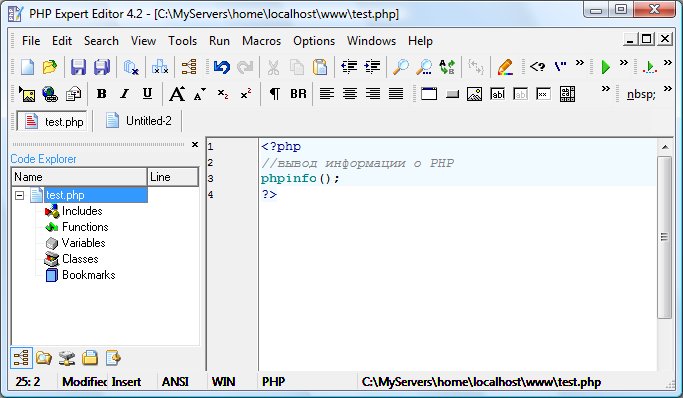Collapse the test.php tree node
683x398 pixels.
point(19,195)
